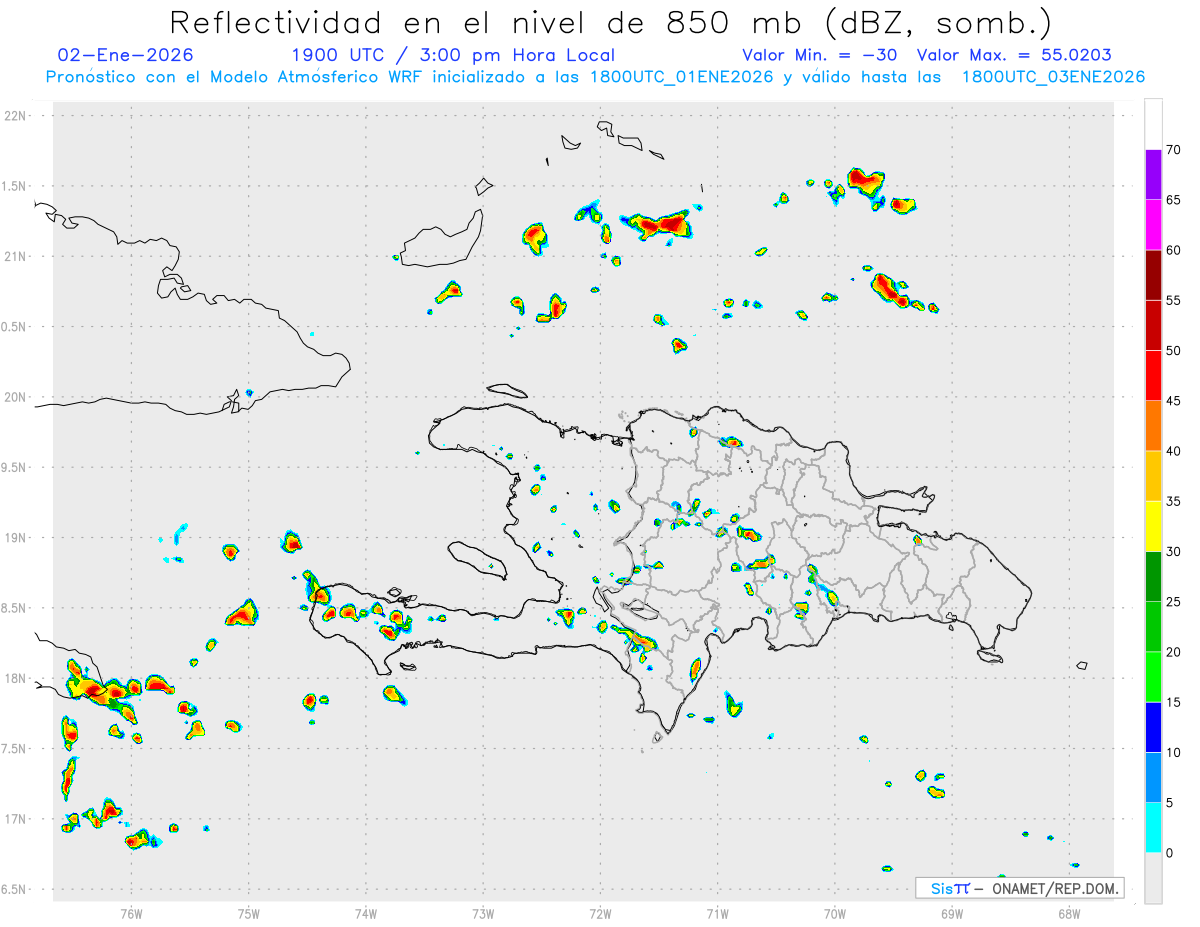Click the colorbar label '50'
This screenshot has height=927, width=1200.
pos(1173,351)
